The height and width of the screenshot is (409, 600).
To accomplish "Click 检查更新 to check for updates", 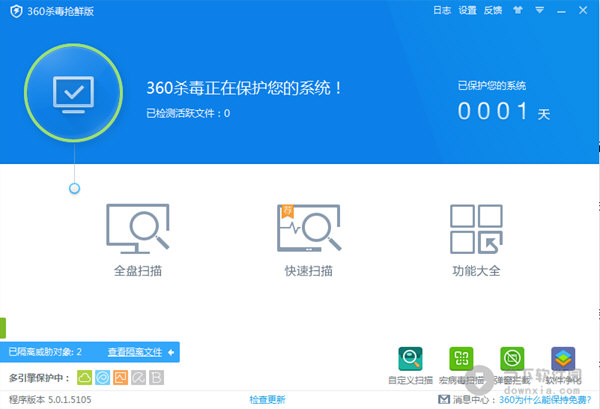I will (267, 400).
